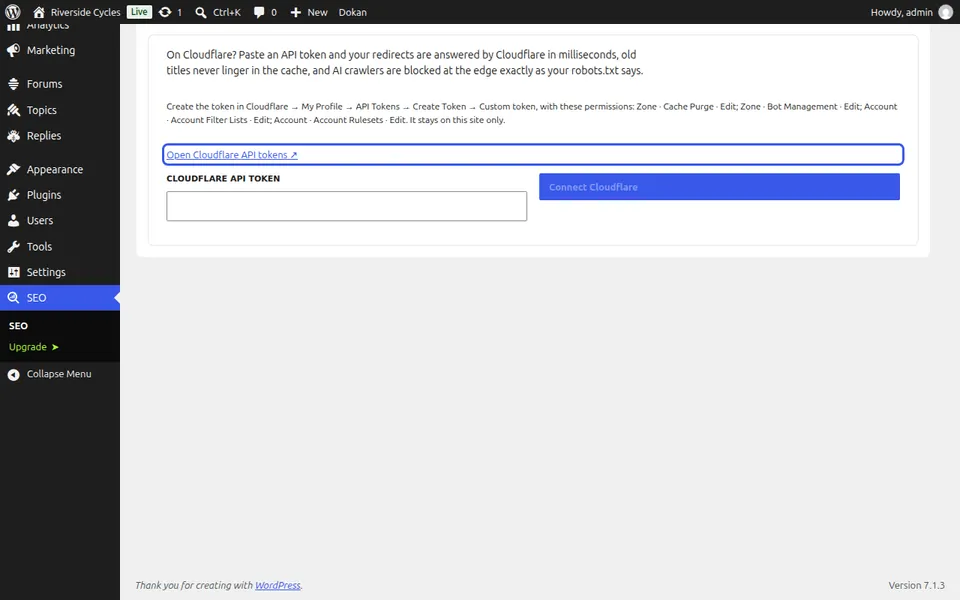This screenshot has width=960, height=600.
Task: Click the SEO magnifier icon
Action: [x=13, y=298]
